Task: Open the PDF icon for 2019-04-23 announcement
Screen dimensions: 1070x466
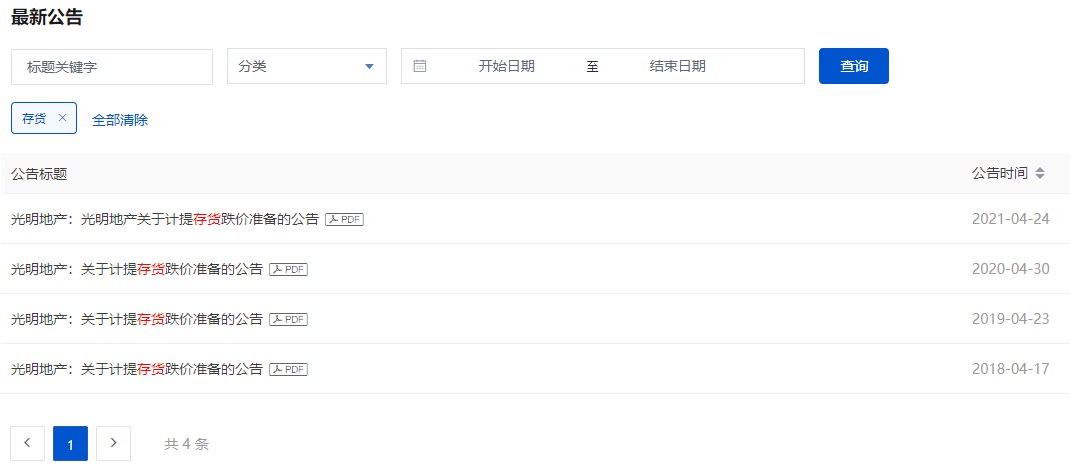Action: point(288,319)
